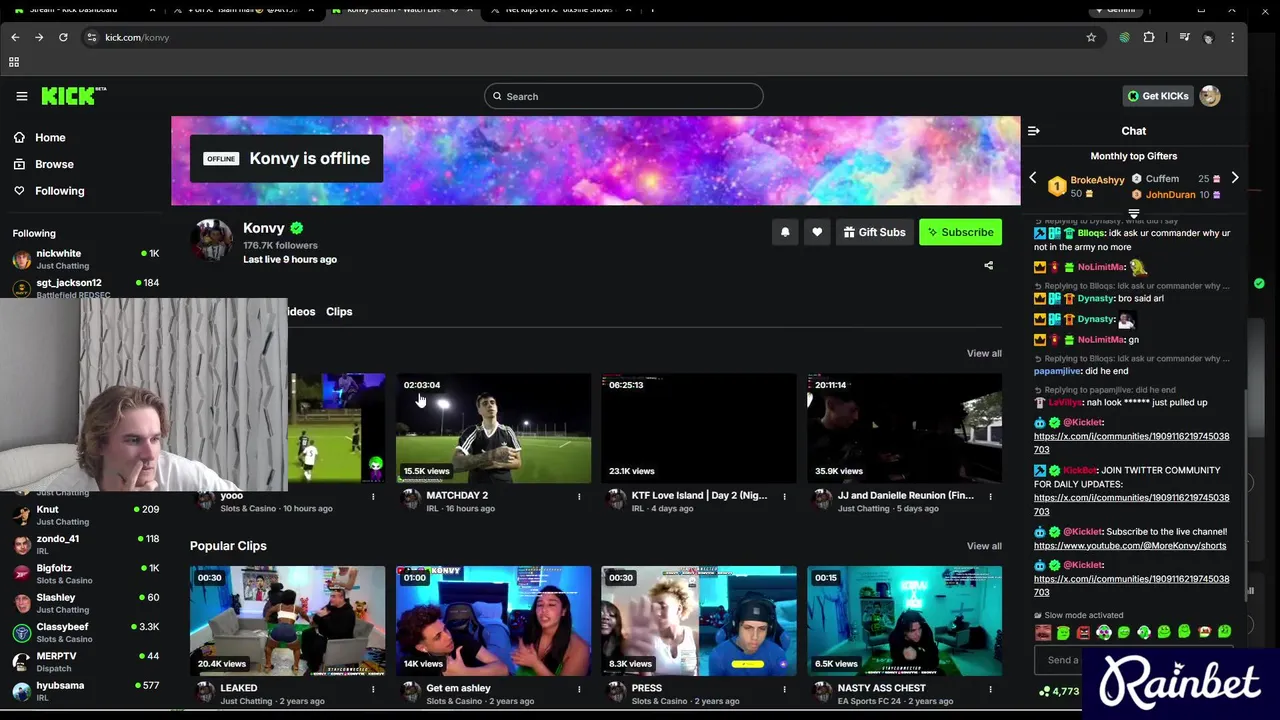This screenshot has height=720, width=1280.
Task: Open the x.com community link from KickBot
Action: tap(1132, 504)
